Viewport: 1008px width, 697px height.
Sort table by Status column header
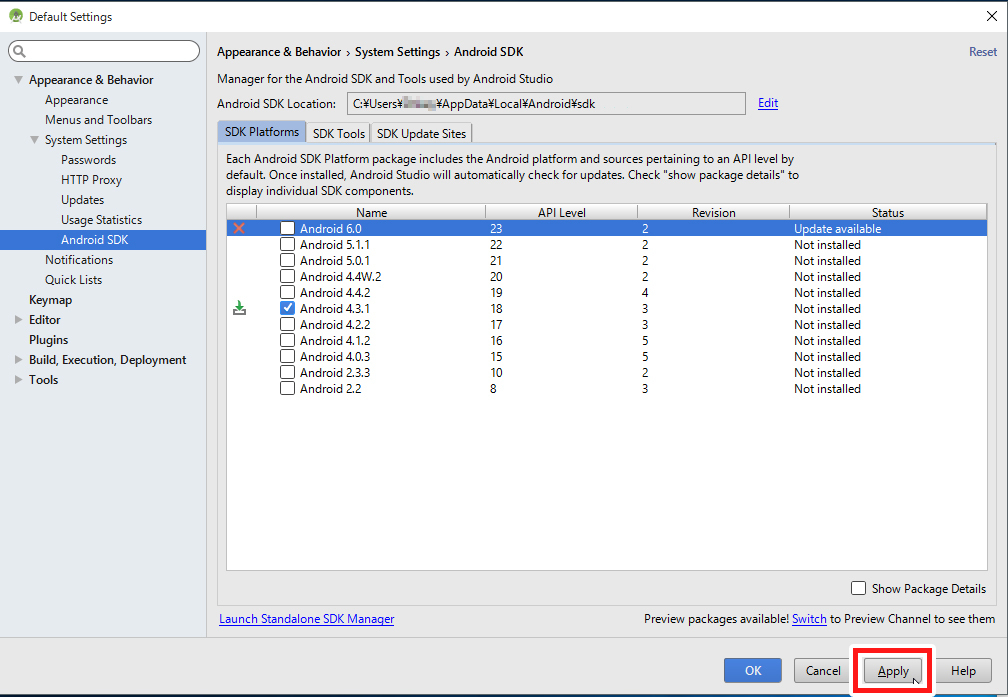click(x=888, y=212)
